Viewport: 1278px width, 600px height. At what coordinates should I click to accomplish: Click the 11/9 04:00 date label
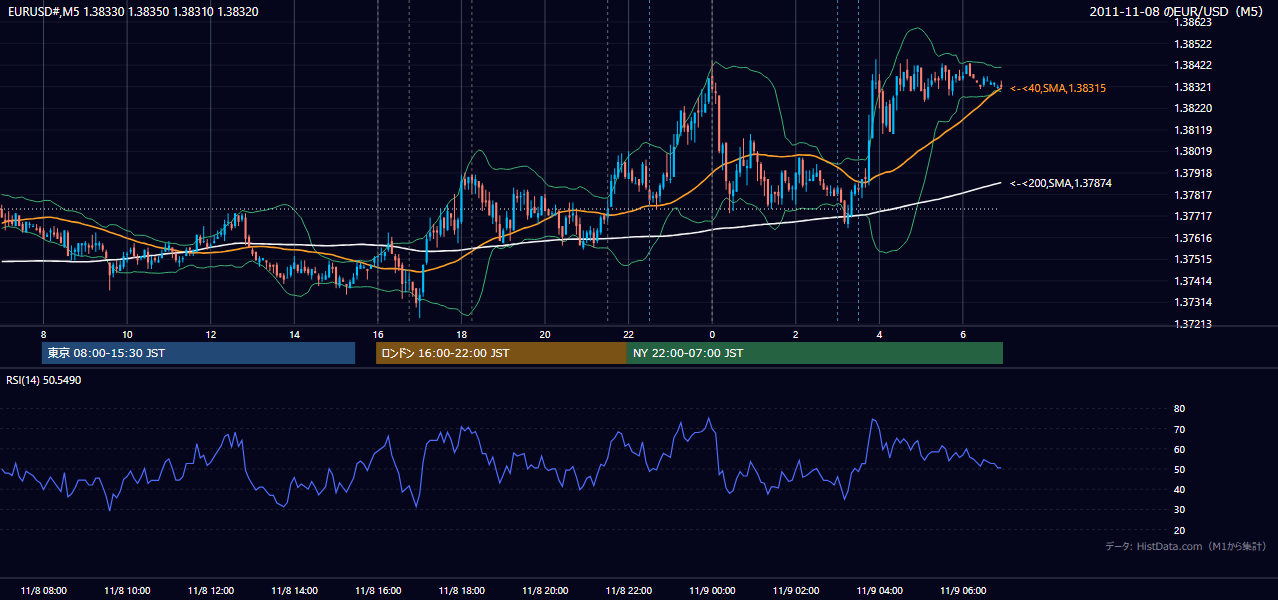(879, 591)
